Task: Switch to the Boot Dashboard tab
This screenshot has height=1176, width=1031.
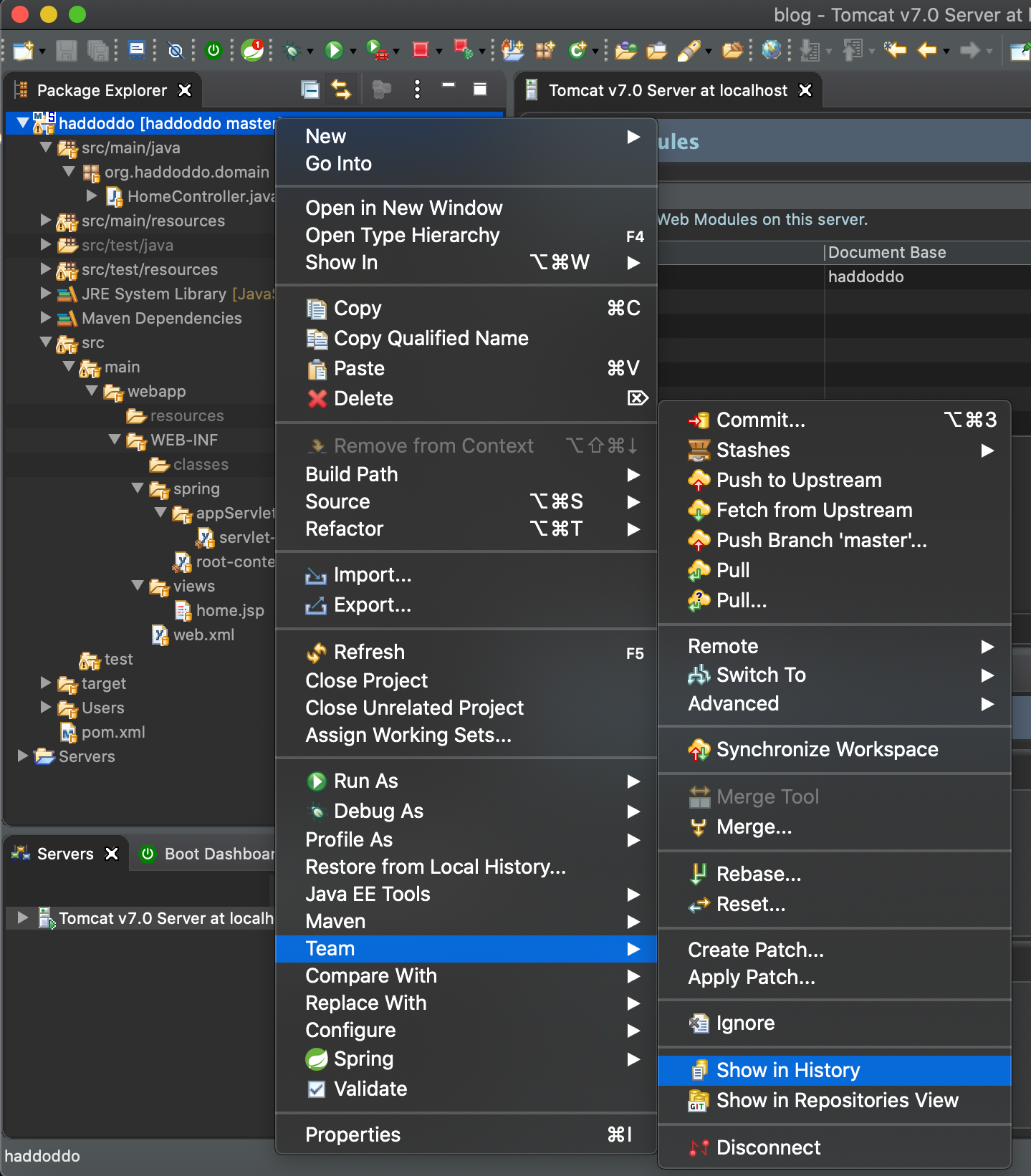Action: [208, 854]
